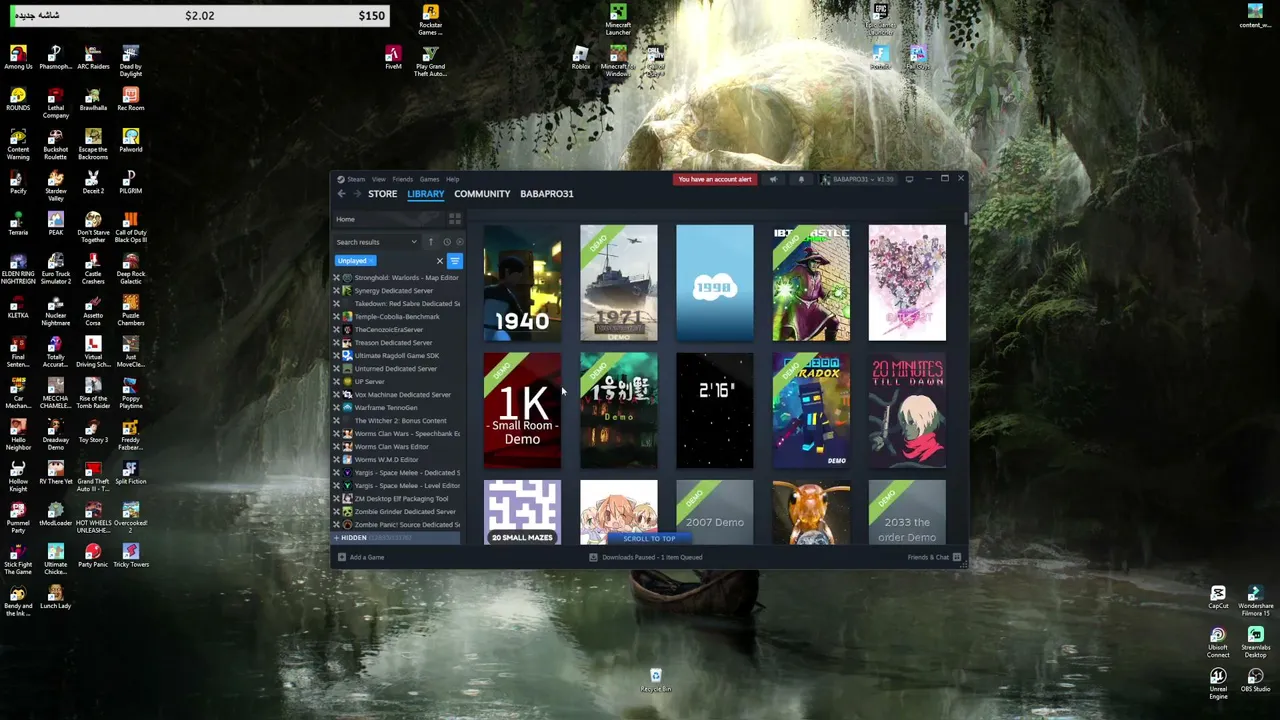Select the Minecraft Launcher desktop icon

tap(618, 20)
